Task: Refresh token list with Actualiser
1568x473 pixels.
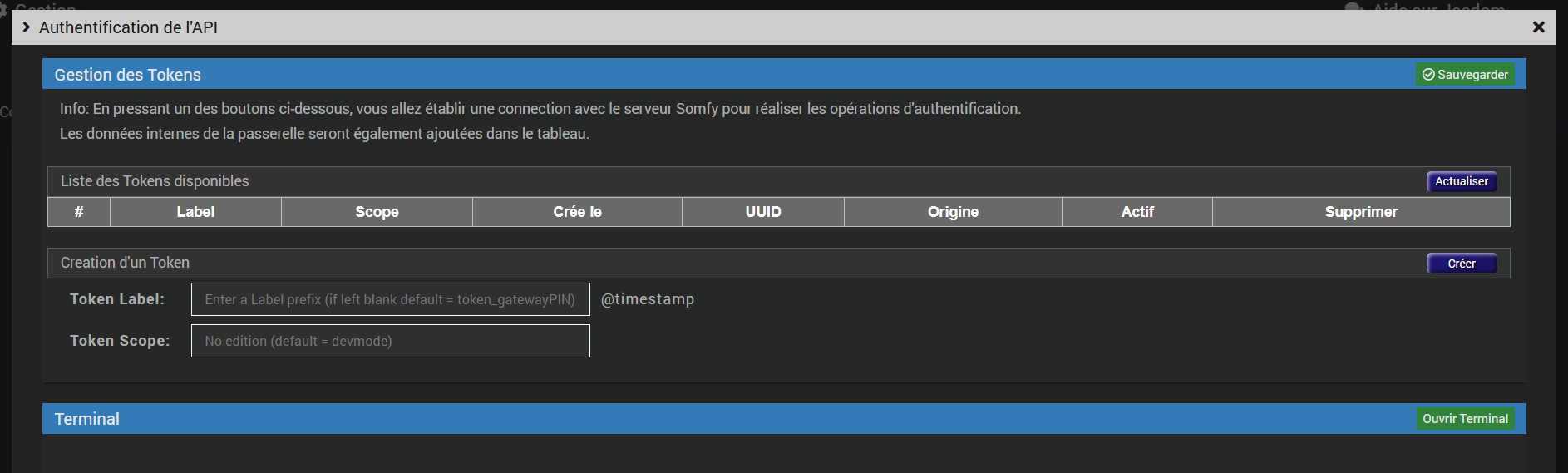Action: pos(1462,181)
